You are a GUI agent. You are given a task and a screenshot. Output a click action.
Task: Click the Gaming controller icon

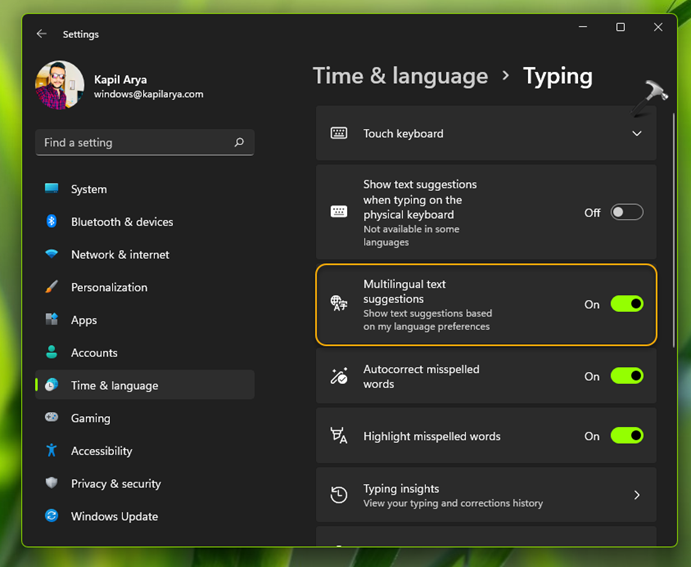click(x=51, y=418)
